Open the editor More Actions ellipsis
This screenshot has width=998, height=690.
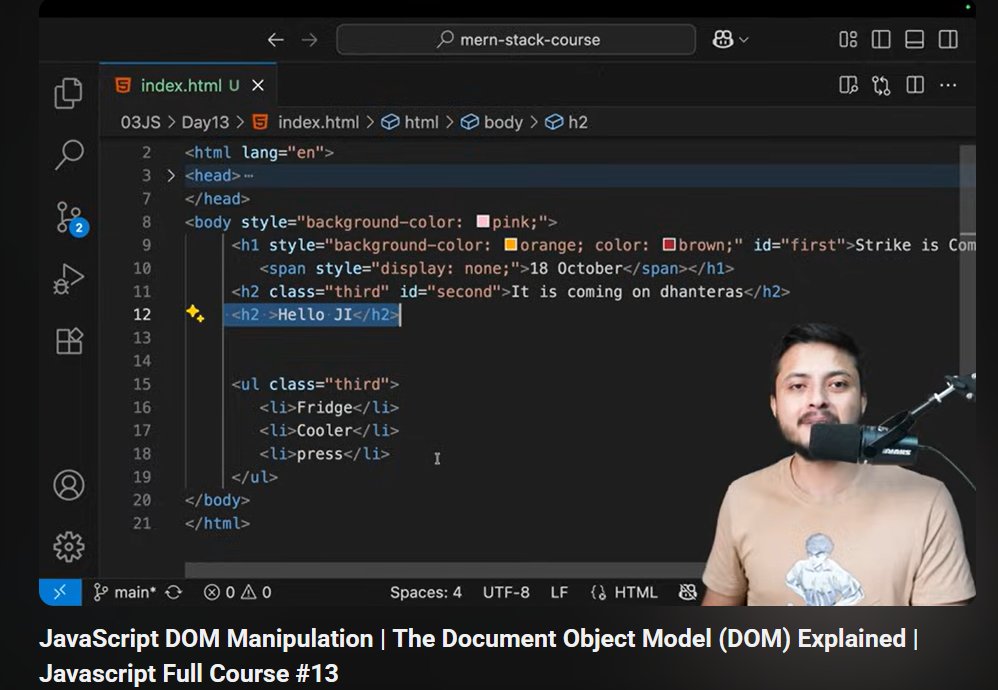[948, 85]
